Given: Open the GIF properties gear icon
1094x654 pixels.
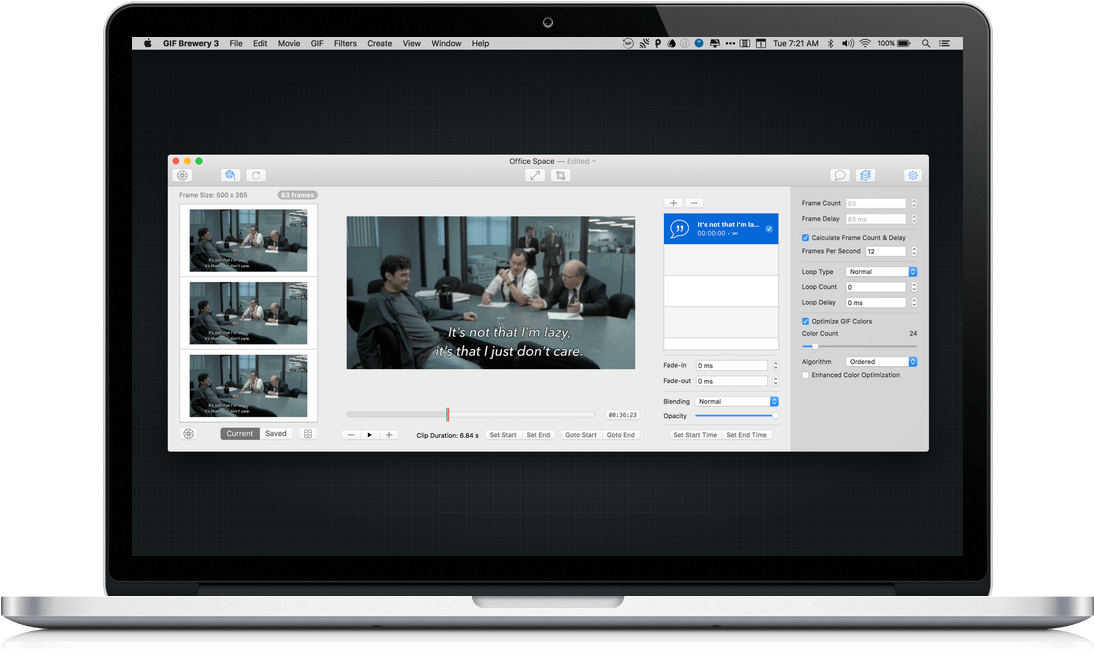Looking at the screenshot, I should pos(913,175).
